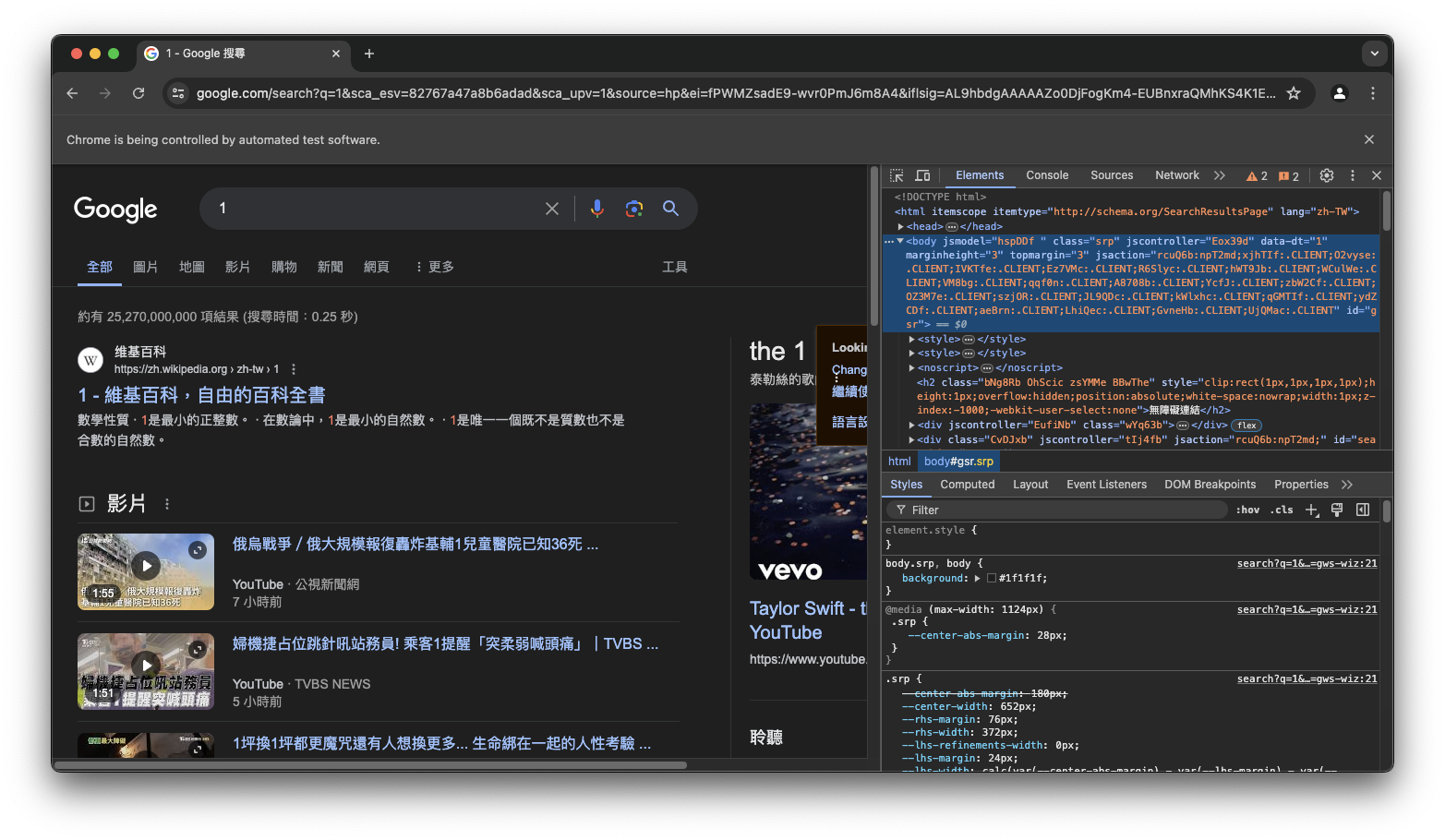This screenshot has width=1445, height=840.
Task: Show more DevTools tabs chevron beside Network
Action: (x=1220, y=175)
